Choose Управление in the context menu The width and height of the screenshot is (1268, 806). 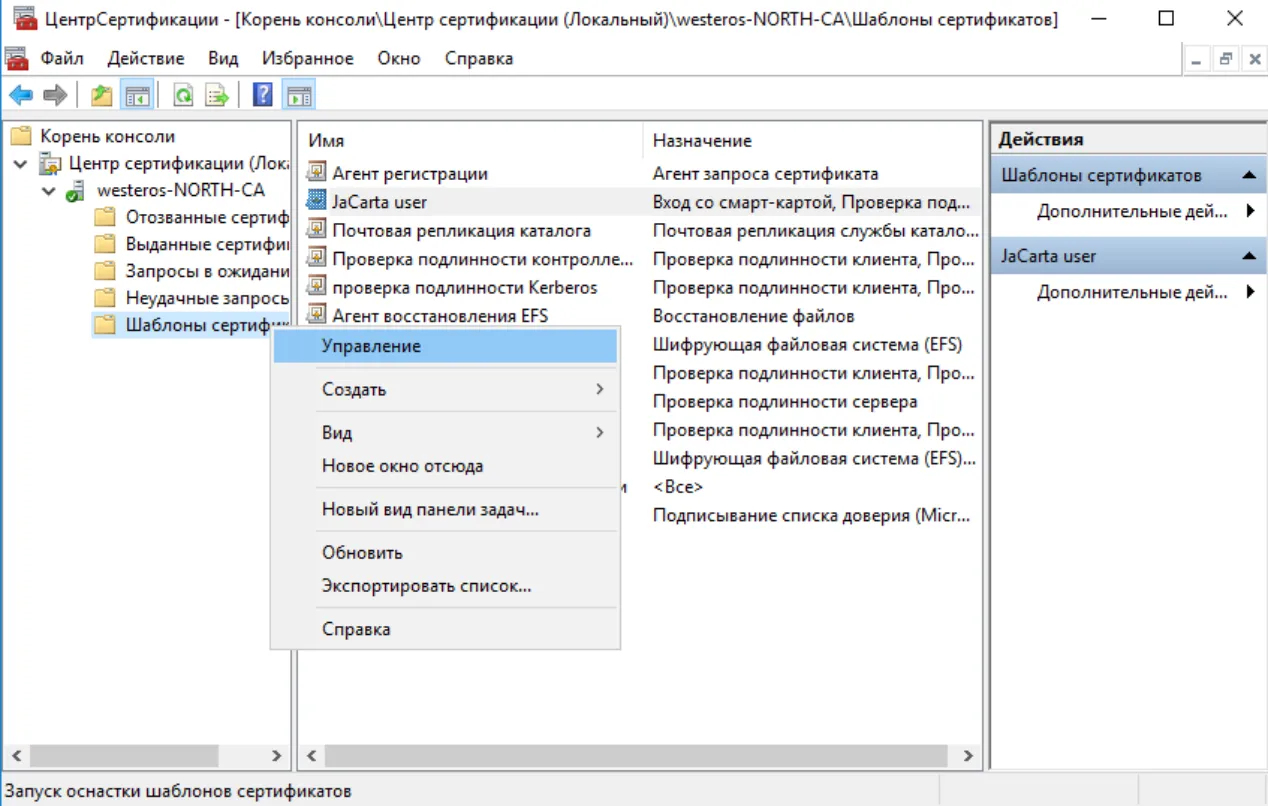point(445,346)
